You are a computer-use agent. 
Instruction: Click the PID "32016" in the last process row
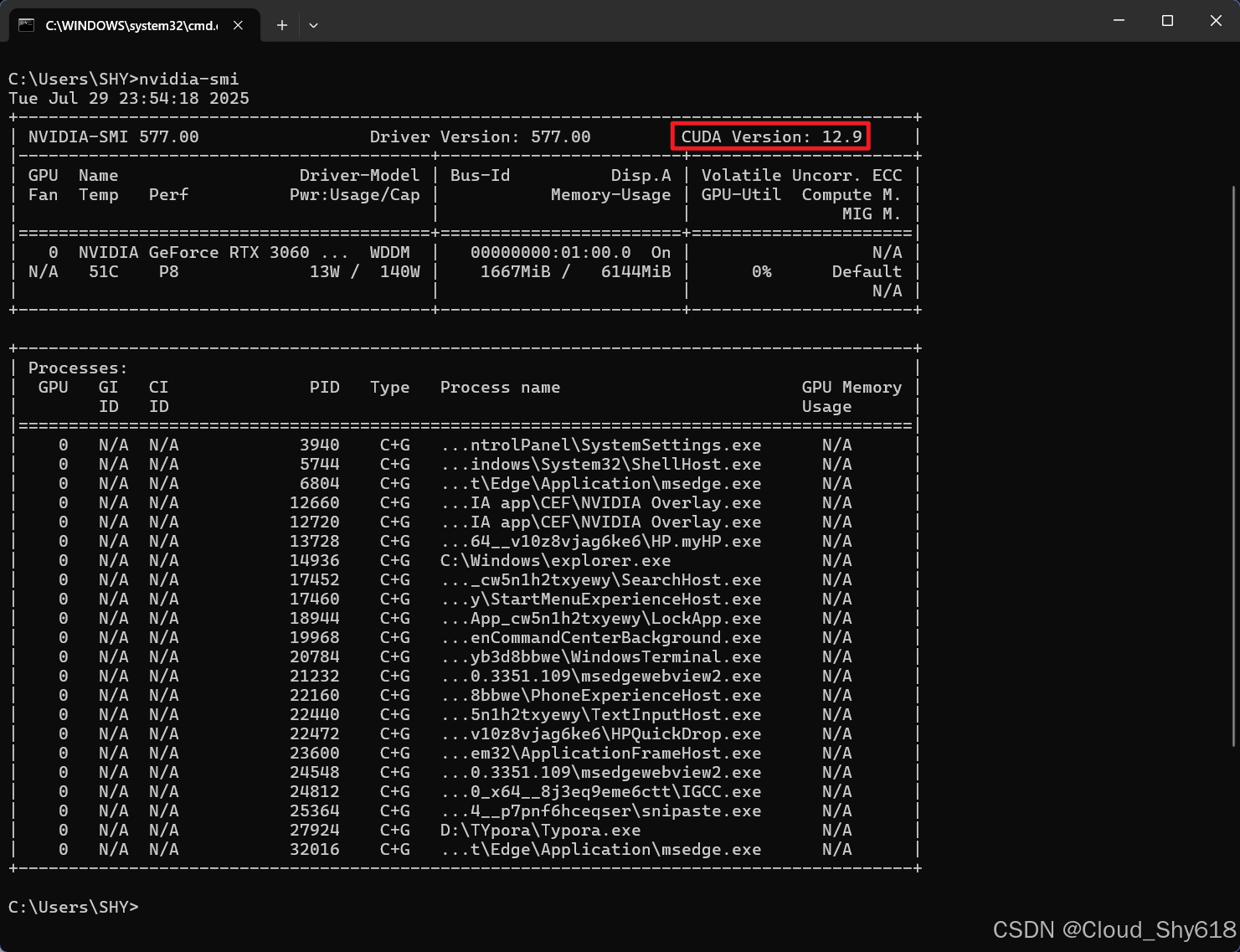[315, 849]
